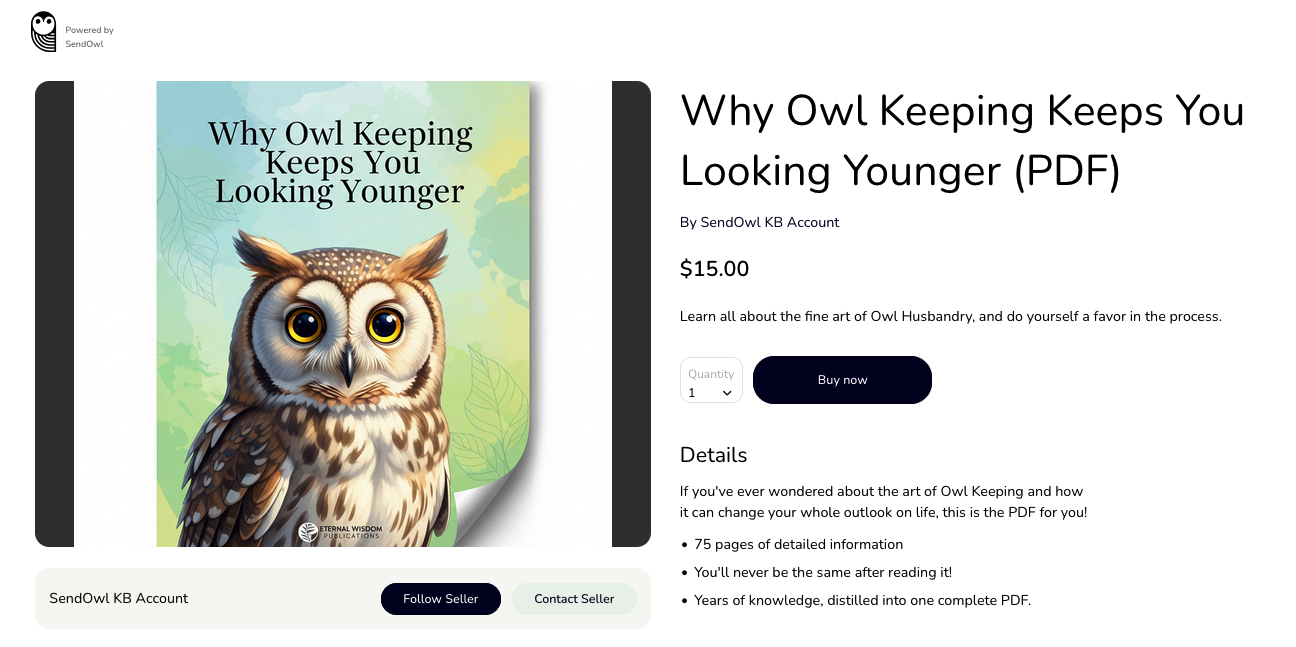The width and height of the screenshot is (1296, 647).
Task: Click the 'Learn all about the fine art' description
Action: coord(951,317)
